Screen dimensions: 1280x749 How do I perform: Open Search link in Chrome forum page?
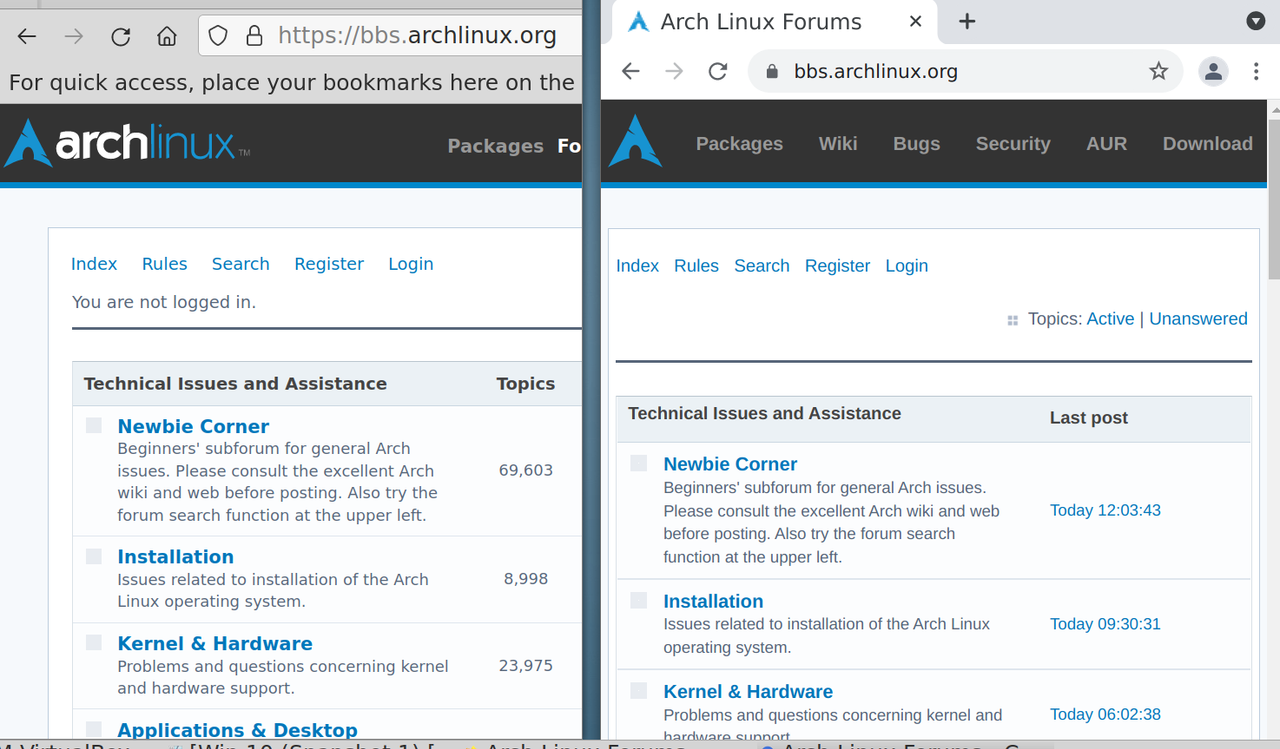coord(762,266)
